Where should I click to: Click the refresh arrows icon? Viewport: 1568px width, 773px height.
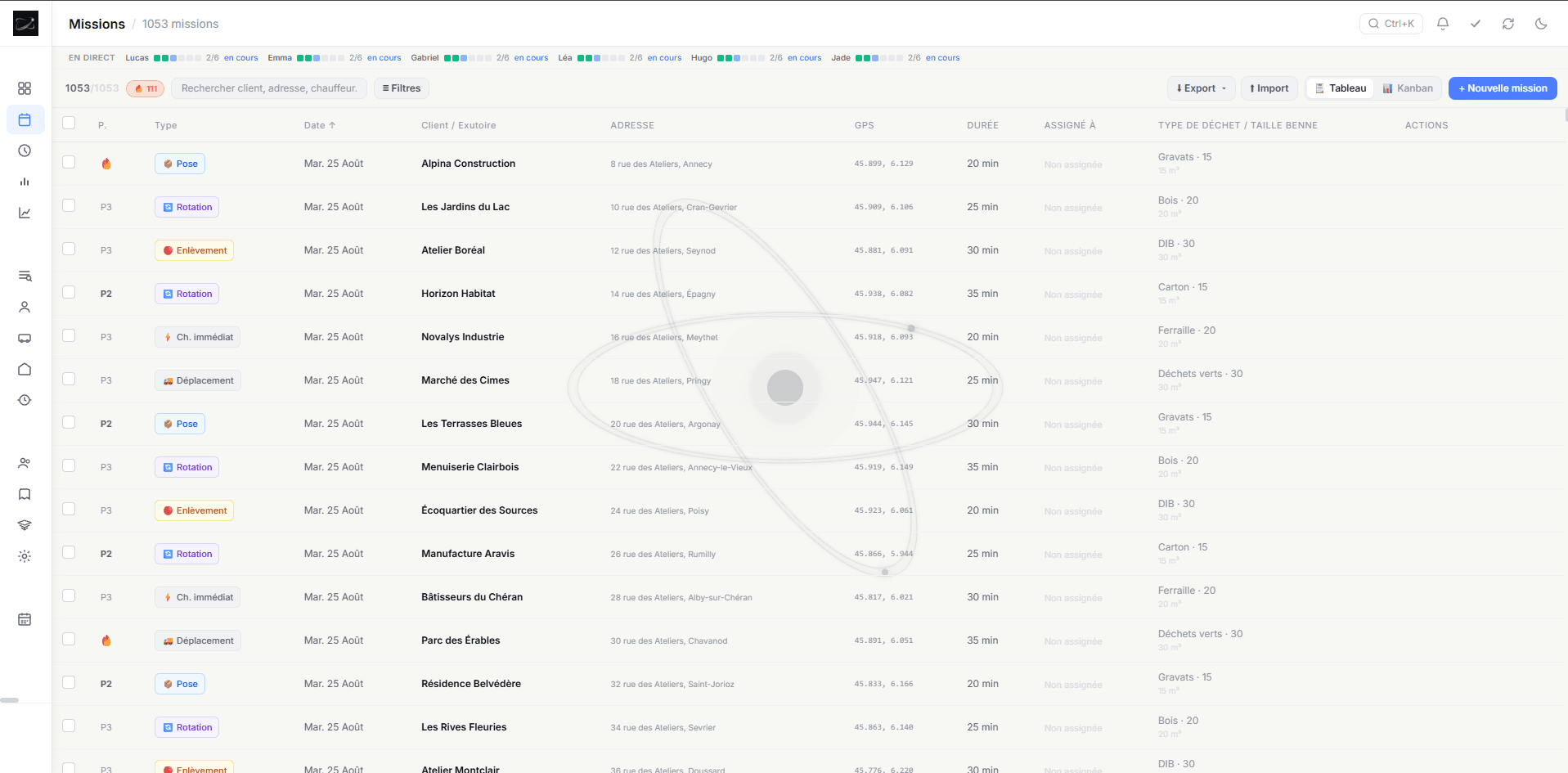1508,24
